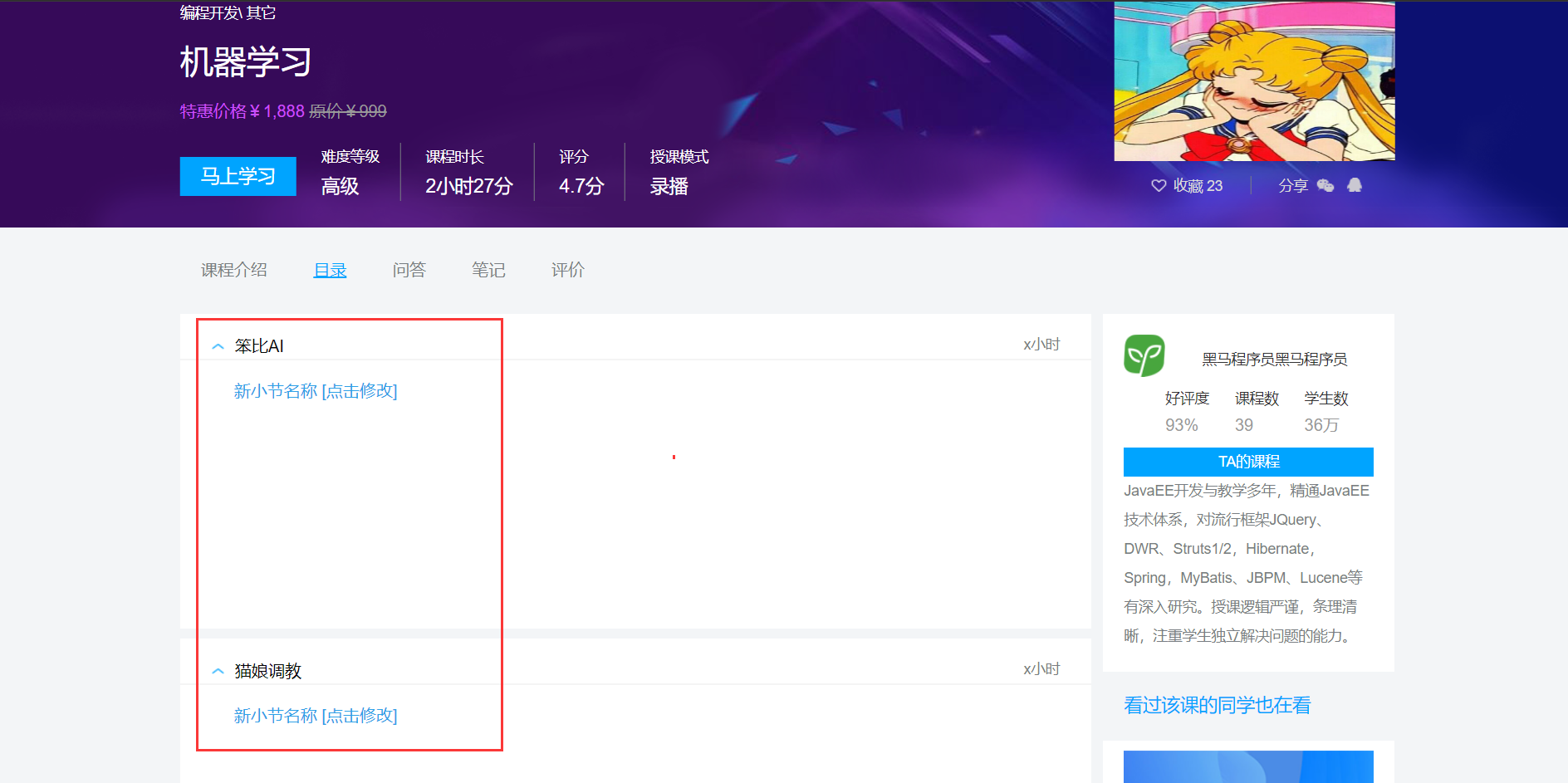Edit section name under 猫娘调教
Screen dimensions: 1568x783
coord(316,716)
